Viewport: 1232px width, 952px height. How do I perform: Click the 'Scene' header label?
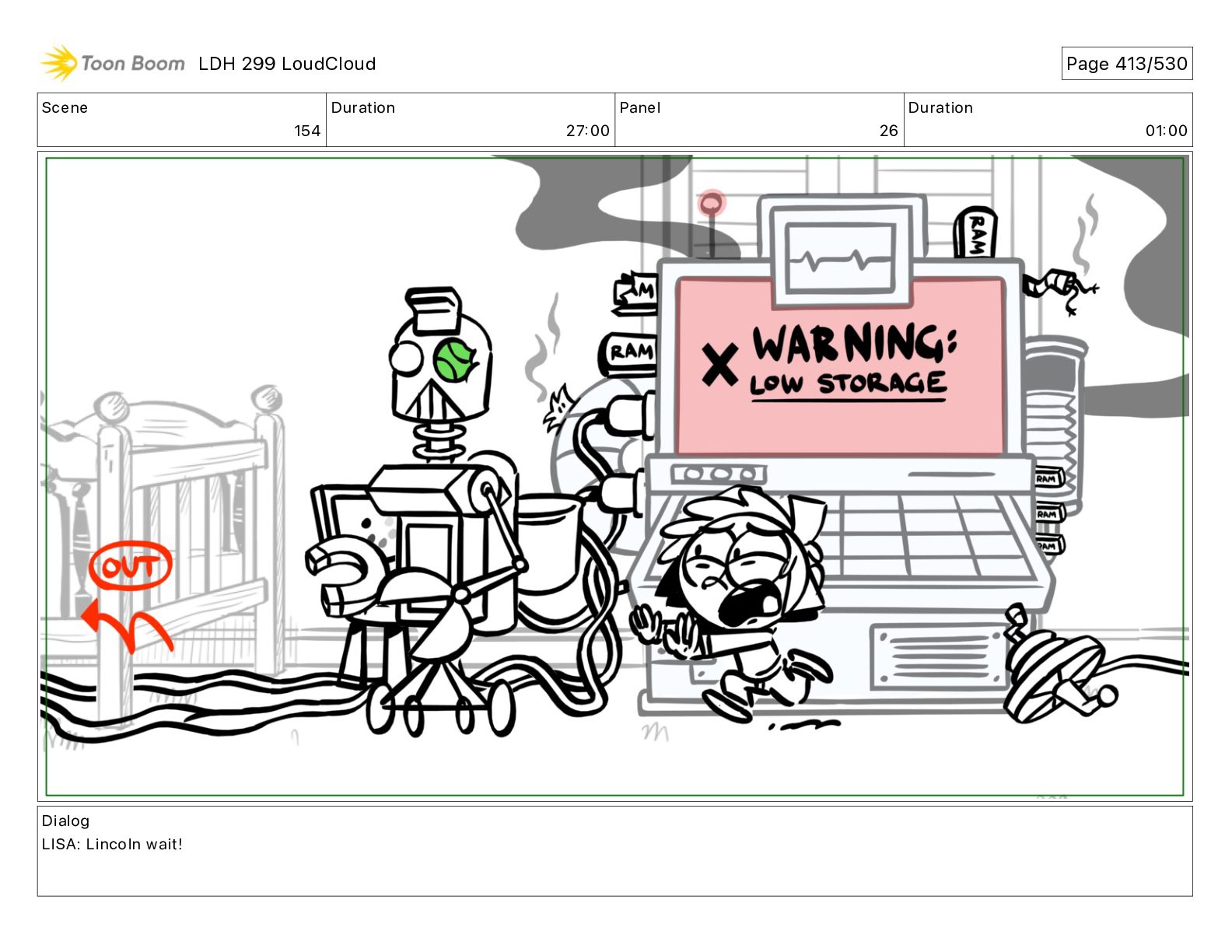pos(65,107)
